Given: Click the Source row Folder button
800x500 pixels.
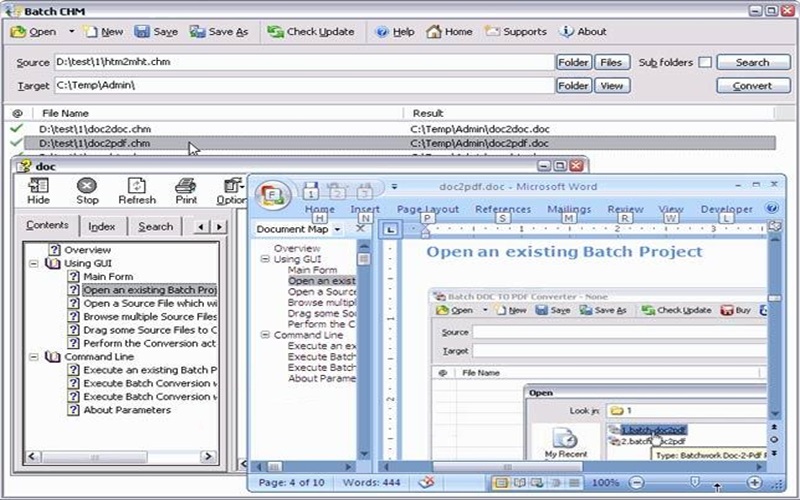Looking at the screenshot, I should click(573, 62).
